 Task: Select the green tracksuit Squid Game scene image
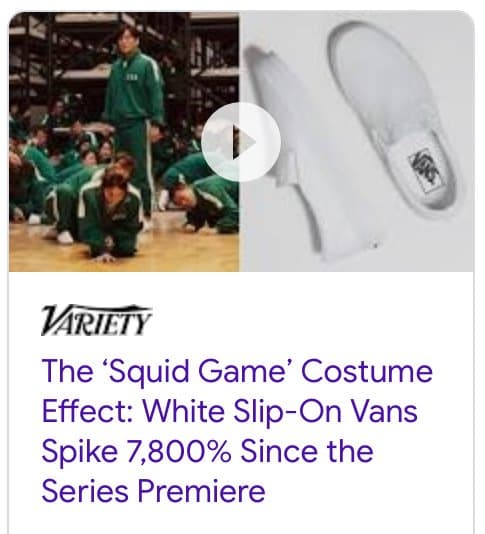[124, 142]
